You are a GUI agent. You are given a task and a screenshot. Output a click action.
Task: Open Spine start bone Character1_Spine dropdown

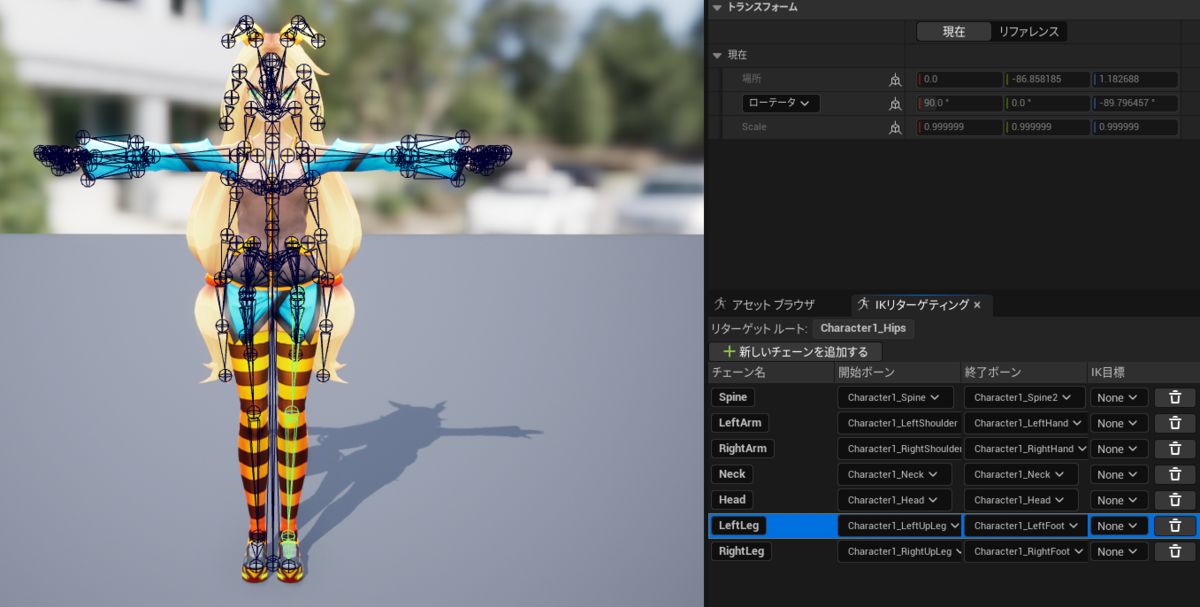coord(895,397)
